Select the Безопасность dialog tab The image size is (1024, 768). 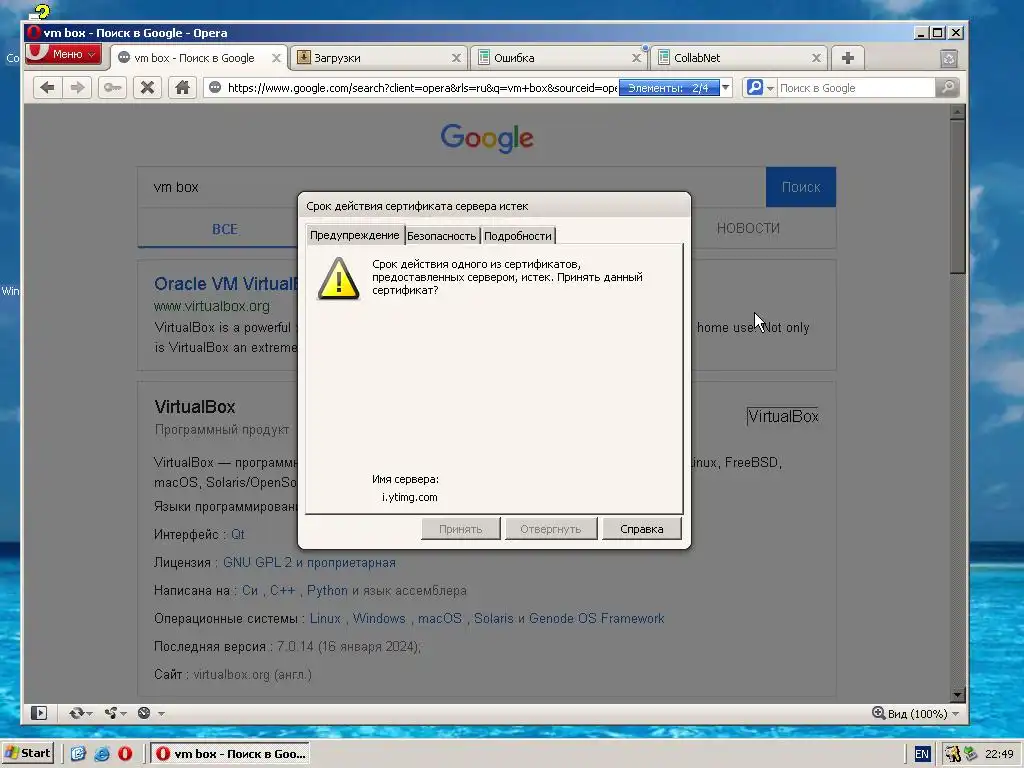(x=441, y=236)
